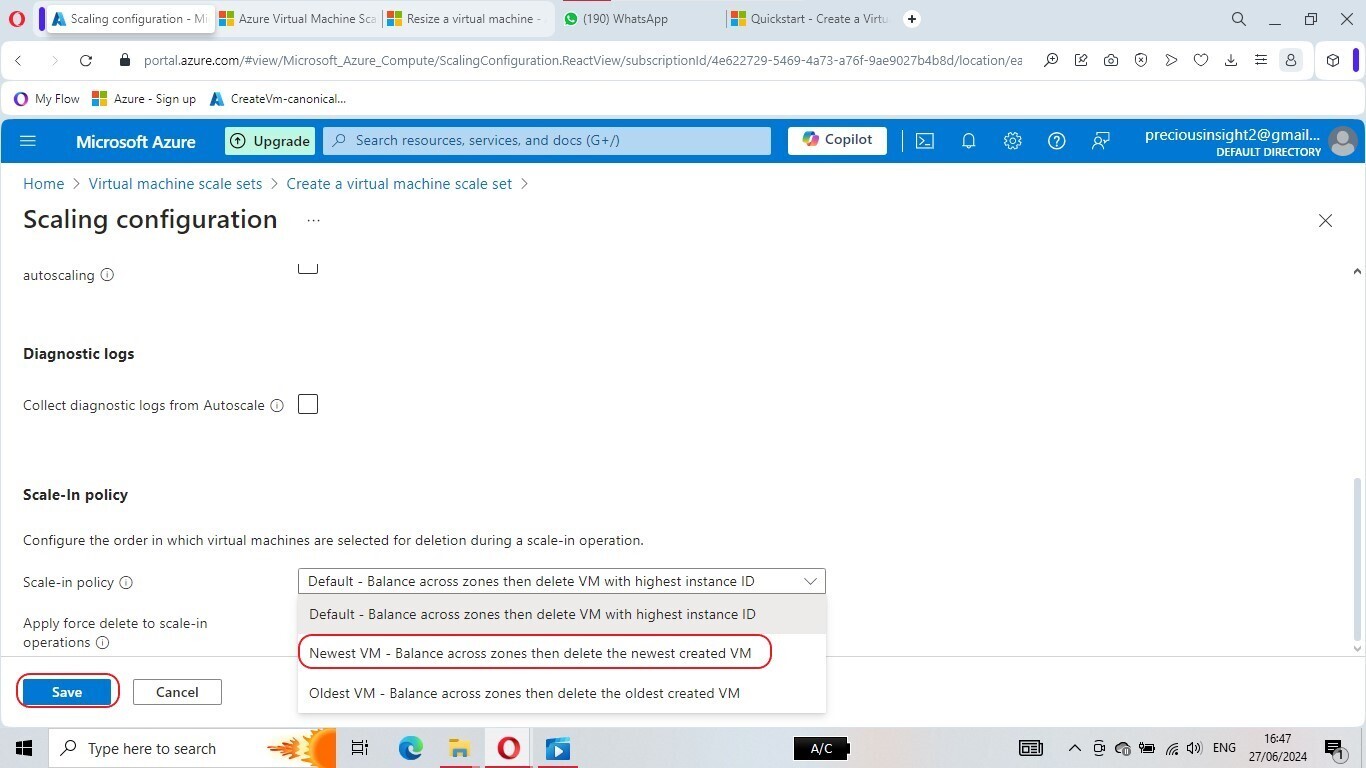The height and width of the screenshot is (768, 1366).
Task: Open the Windows notification center
Action: [1333, 748]
